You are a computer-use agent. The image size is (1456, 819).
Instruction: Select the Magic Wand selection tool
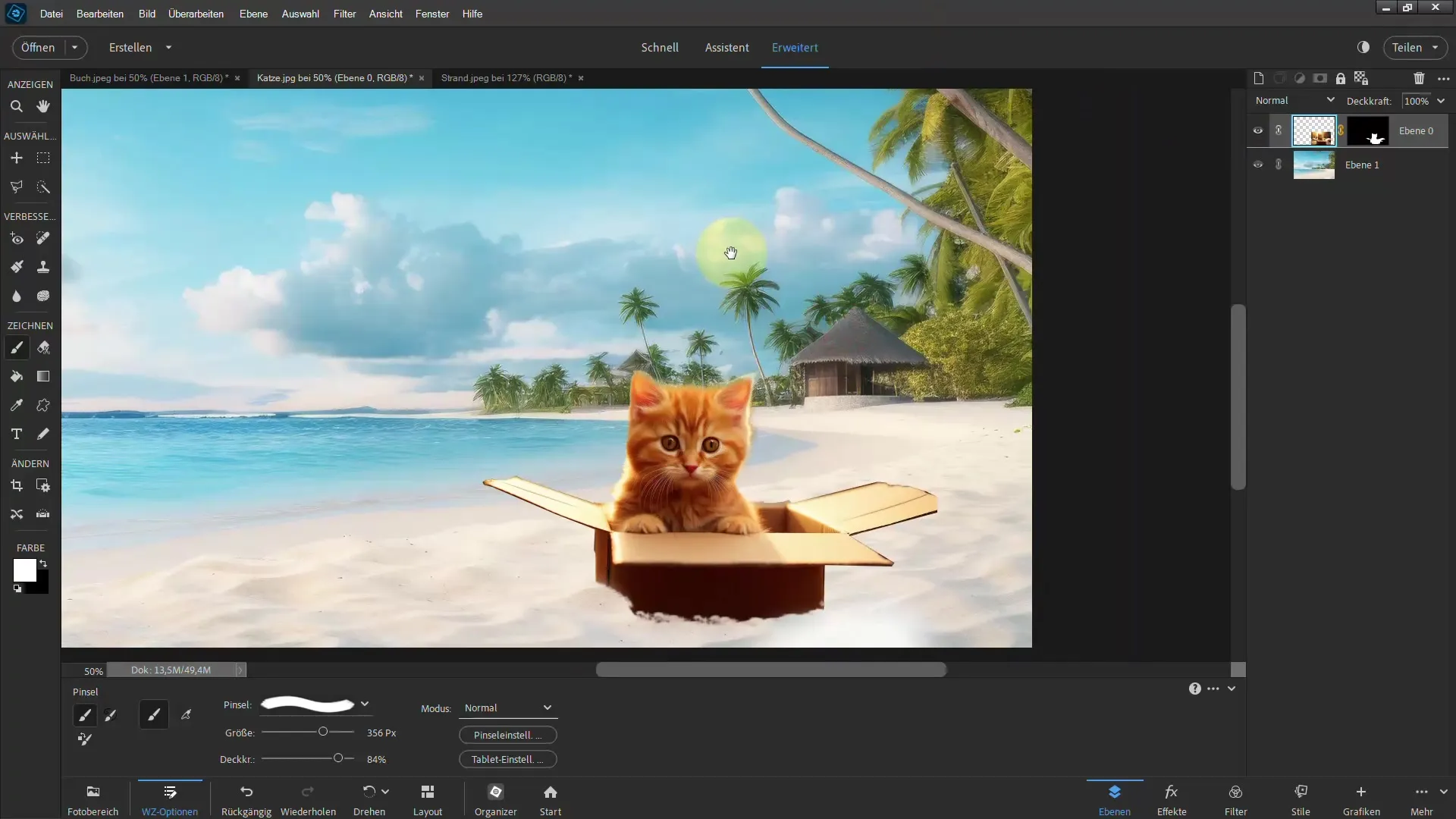(x=43, y=187)
